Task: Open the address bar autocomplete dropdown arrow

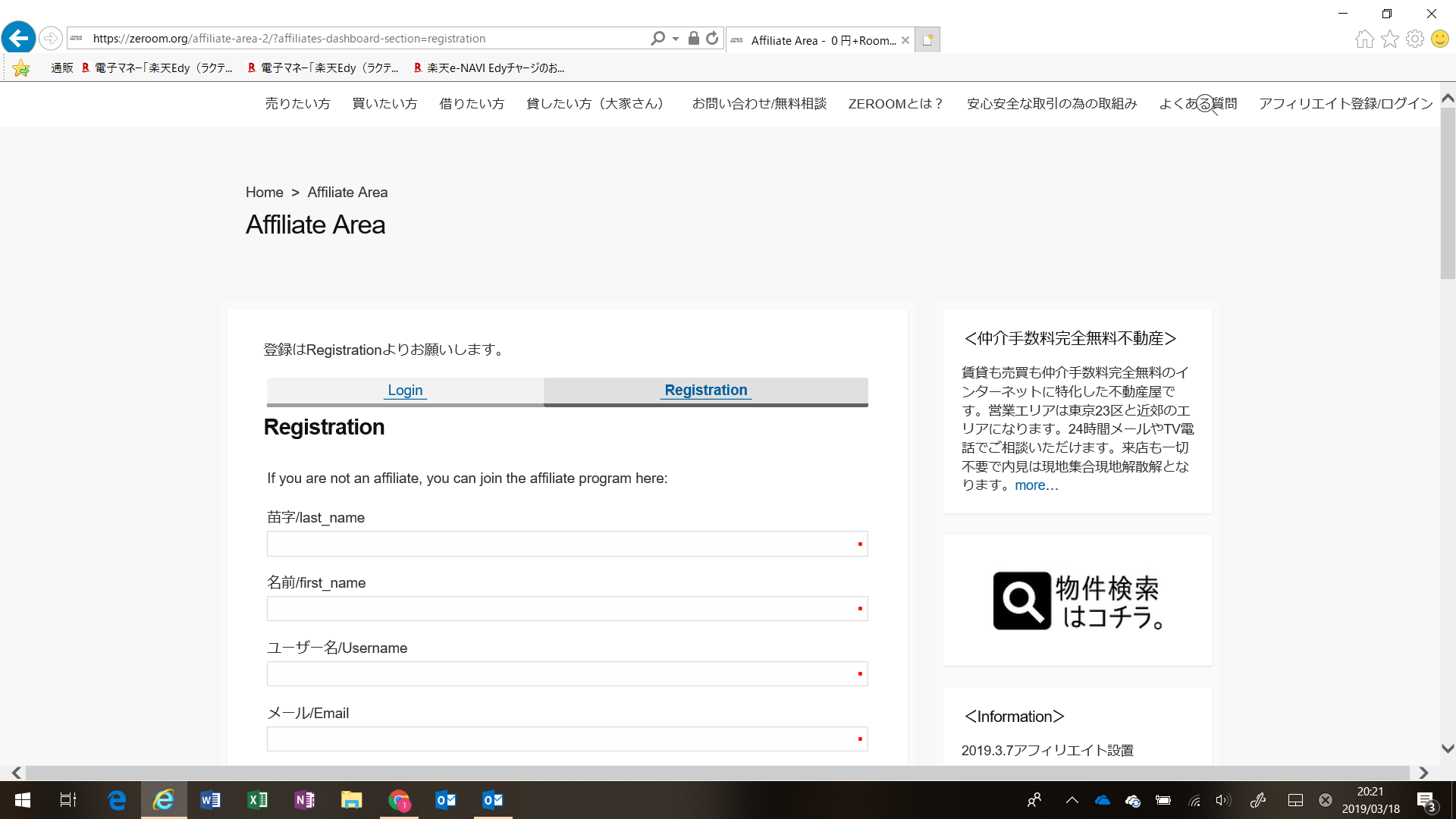Action: [676, 39]
